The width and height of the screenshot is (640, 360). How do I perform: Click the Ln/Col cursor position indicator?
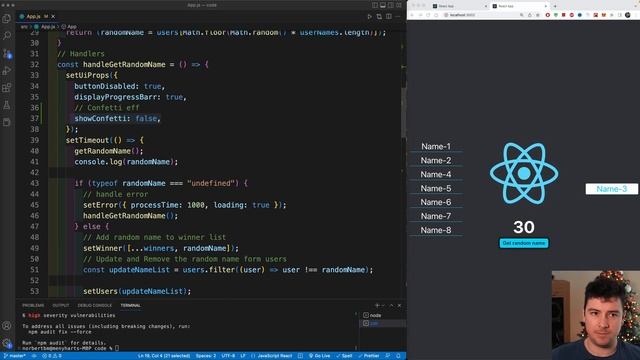tap(164, 356)
